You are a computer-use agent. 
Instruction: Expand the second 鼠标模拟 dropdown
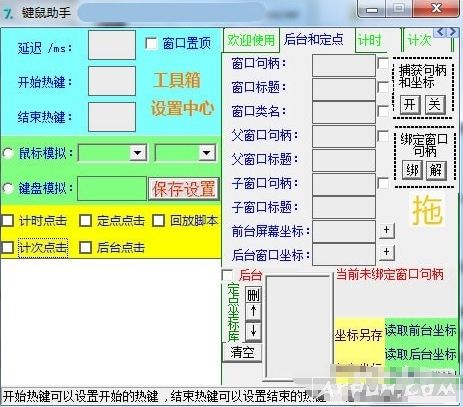pyautogui.click(x=185, y=153)
